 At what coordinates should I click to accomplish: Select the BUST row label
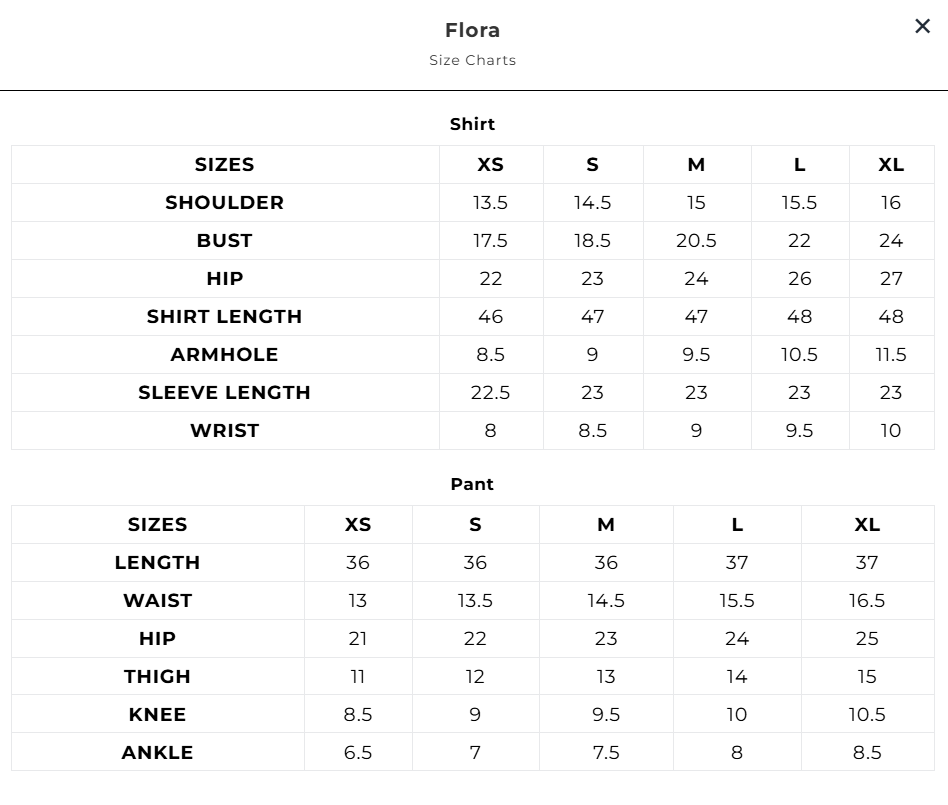point(225,241)
